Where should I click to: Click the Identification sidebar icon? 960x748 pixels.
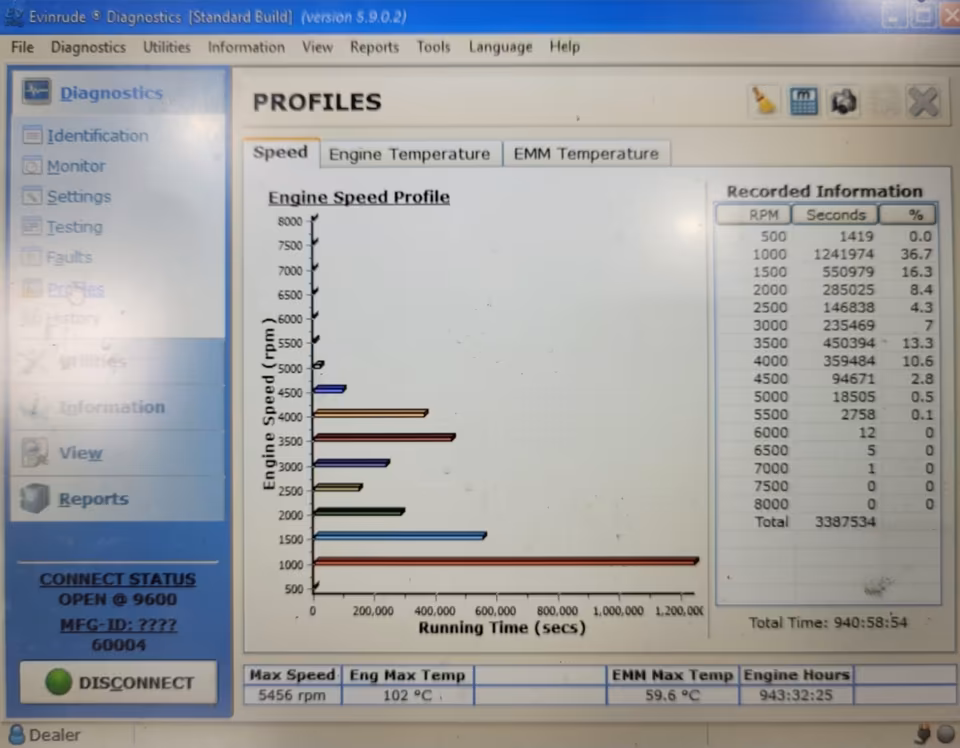[x=32, y=135]
